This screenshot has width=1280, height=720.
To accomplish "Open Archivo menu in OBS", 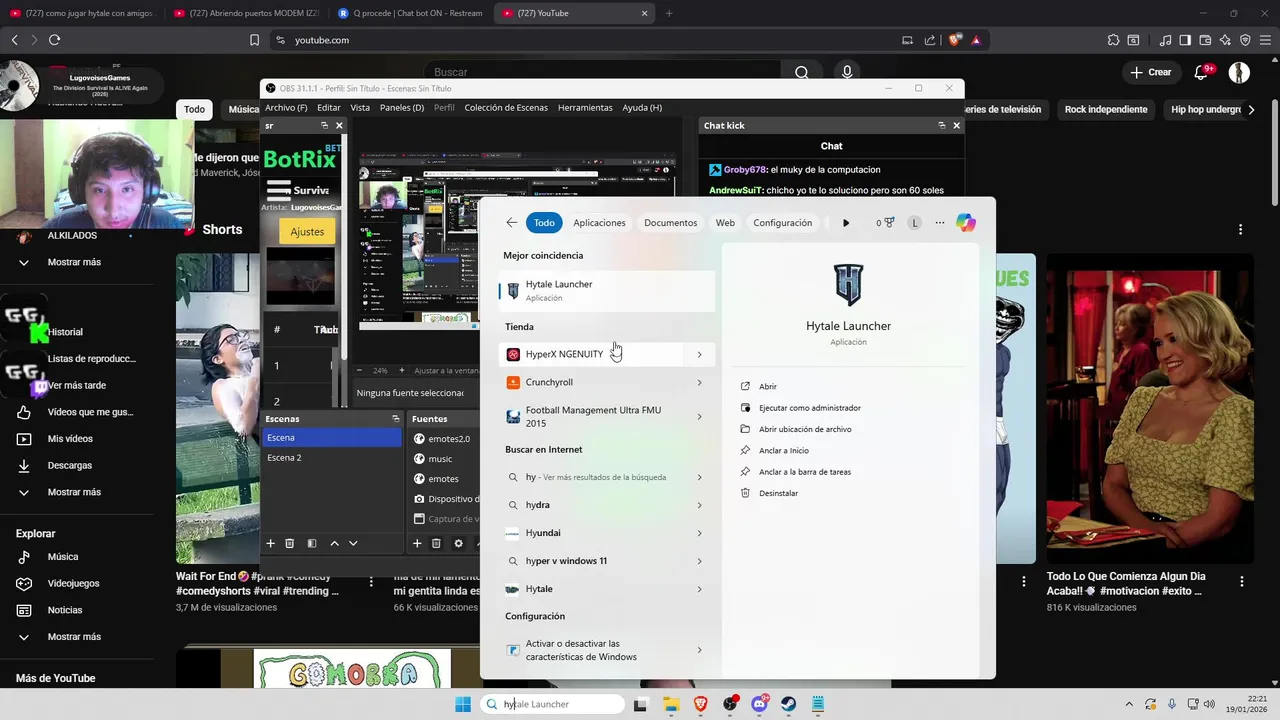I will pyautogui.click(x=286, y=107).
